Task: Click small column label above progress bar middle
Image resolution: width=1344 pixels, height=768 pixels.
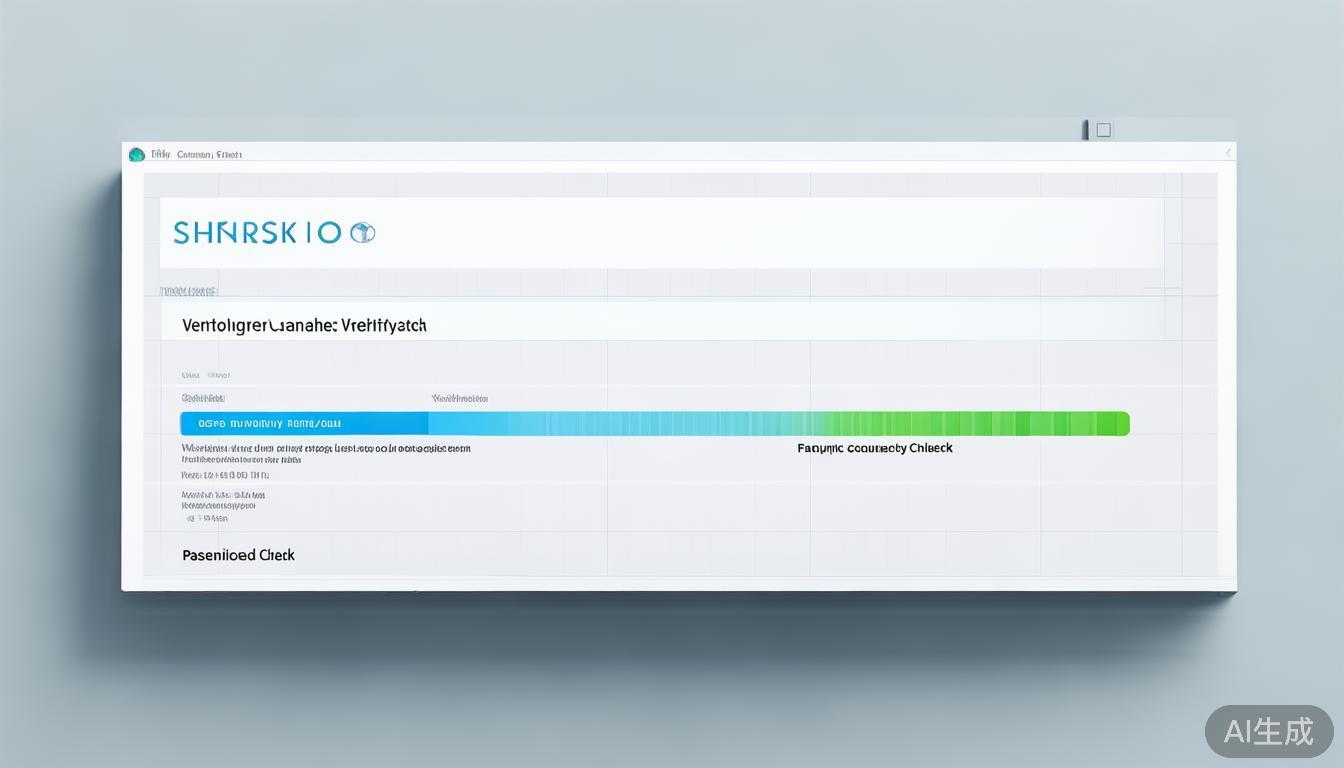Action: coord(459,398)
